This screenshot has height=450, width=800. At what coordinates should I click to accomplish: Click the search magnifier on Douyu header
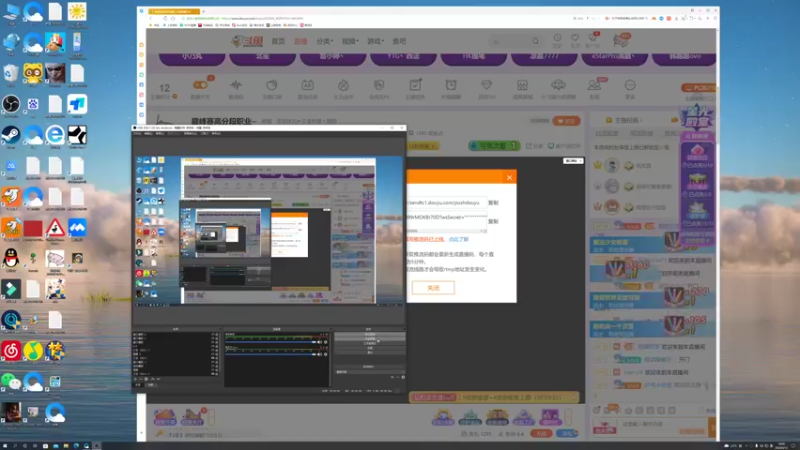[x=535, y=41]
